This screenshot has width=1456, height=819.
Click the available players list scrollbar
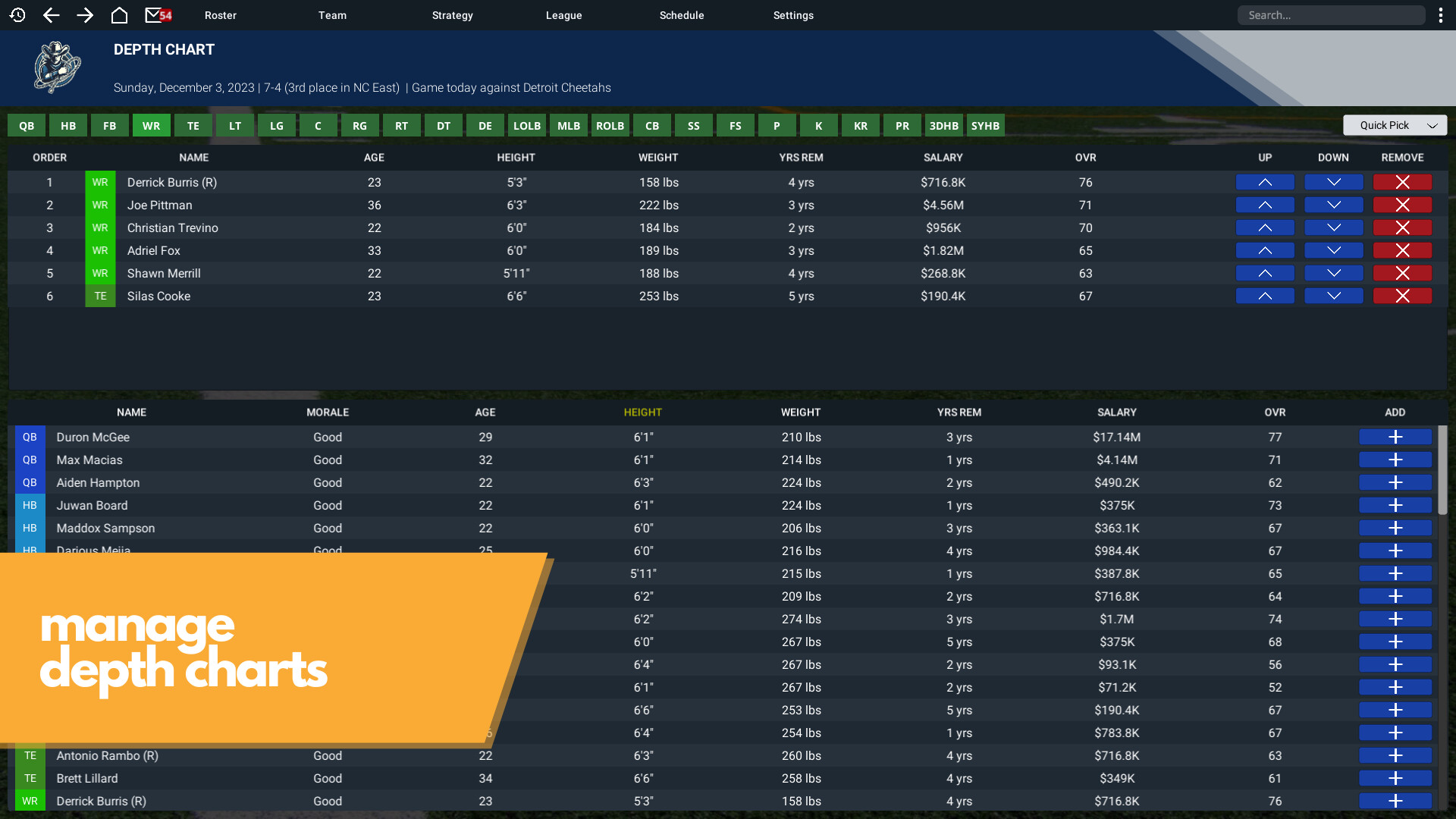coord(1442,470)
